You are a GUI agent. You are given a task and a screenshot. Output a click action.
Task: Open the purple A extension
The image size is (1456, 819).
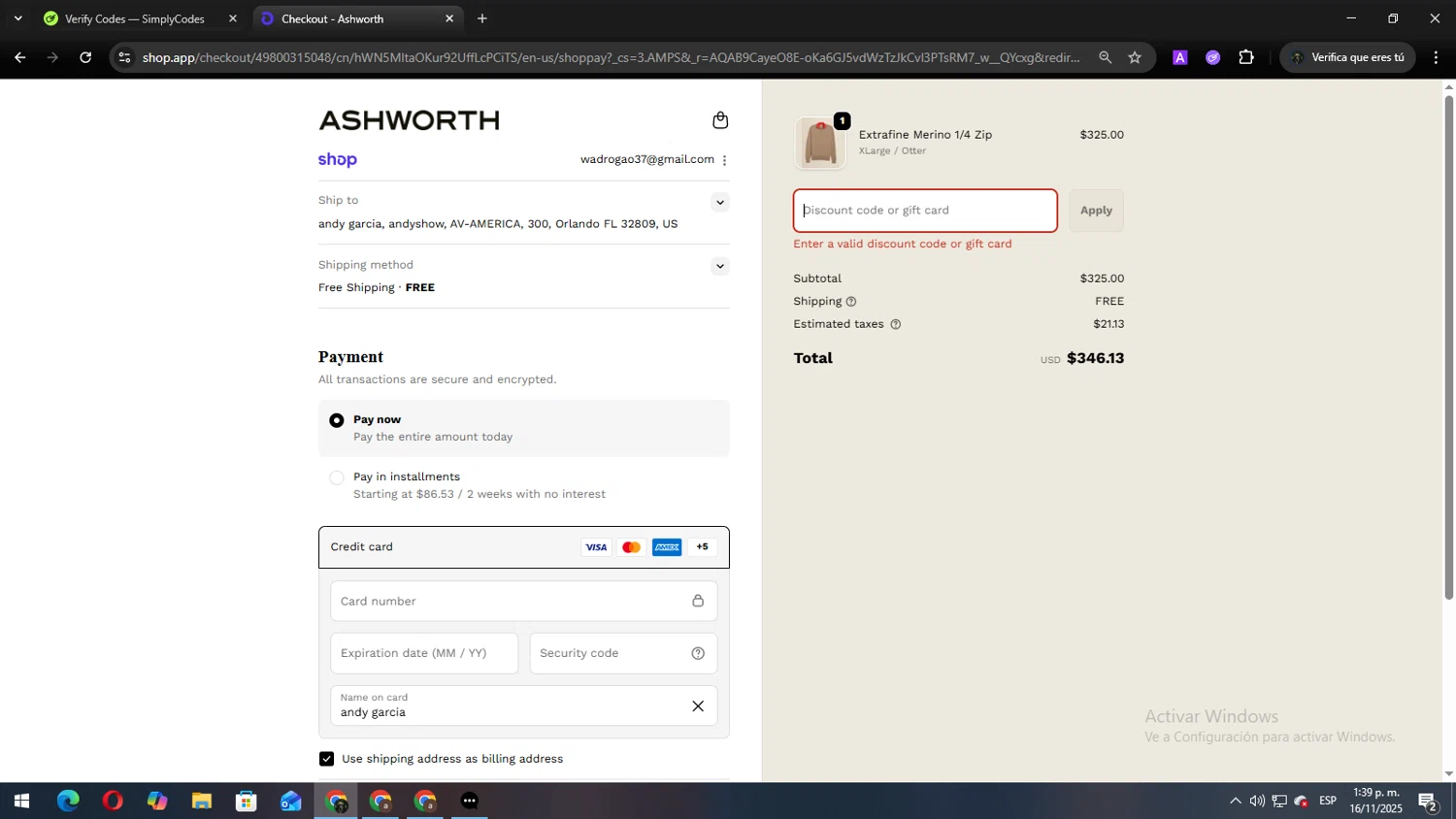(x=1180, y=57)
